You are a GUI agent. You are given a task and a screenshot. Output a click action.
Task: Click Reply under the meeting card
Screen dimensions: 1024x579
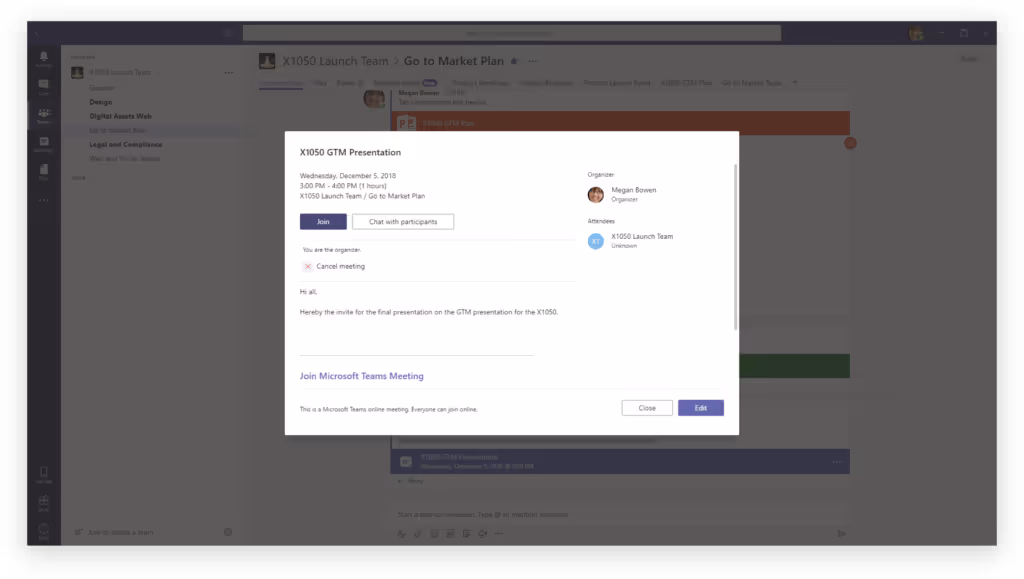coord(411,481)
